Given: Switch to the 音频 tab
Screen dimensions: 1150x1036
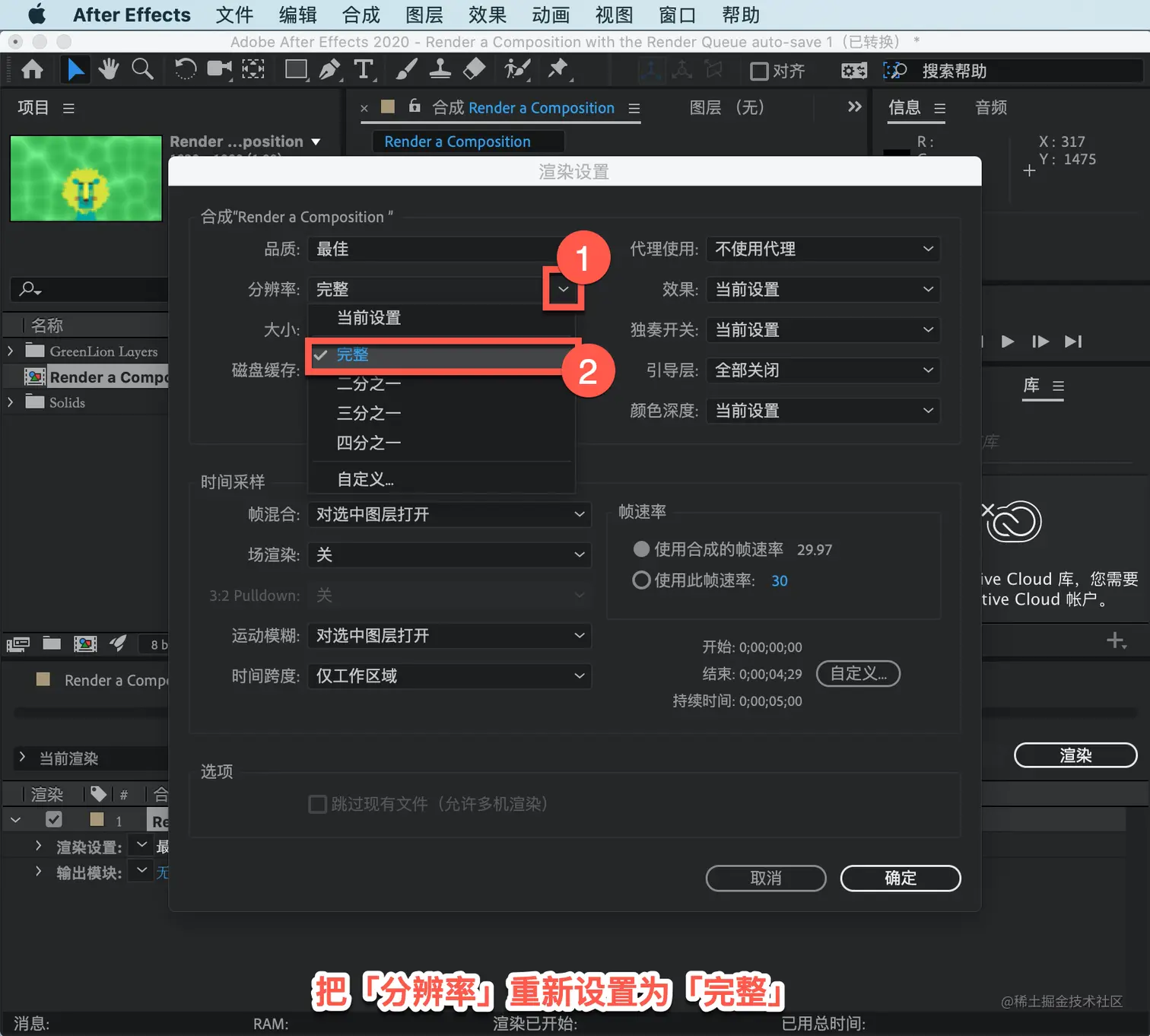Looking at the screenshot, I should pyautogui.click(x=991, y=108).
